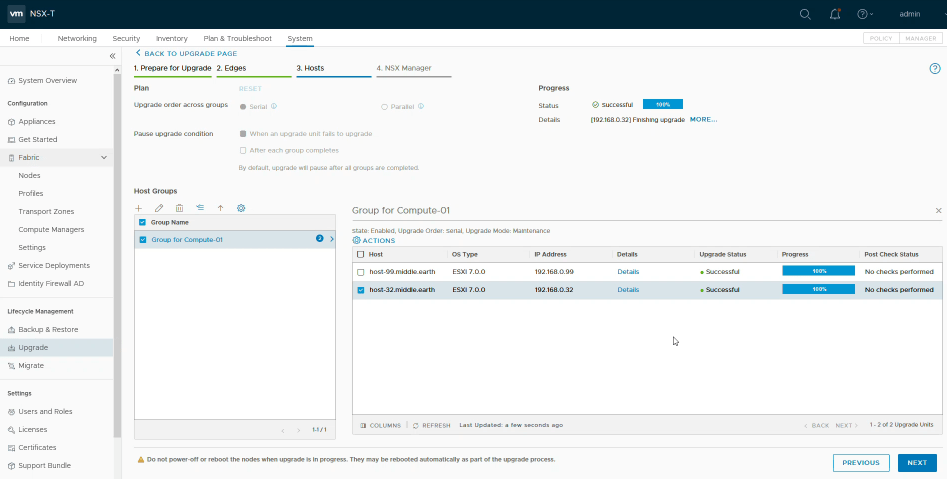The image size is (947, 479).
Task: Click the NEXT button
Action: tap(917, 463)
